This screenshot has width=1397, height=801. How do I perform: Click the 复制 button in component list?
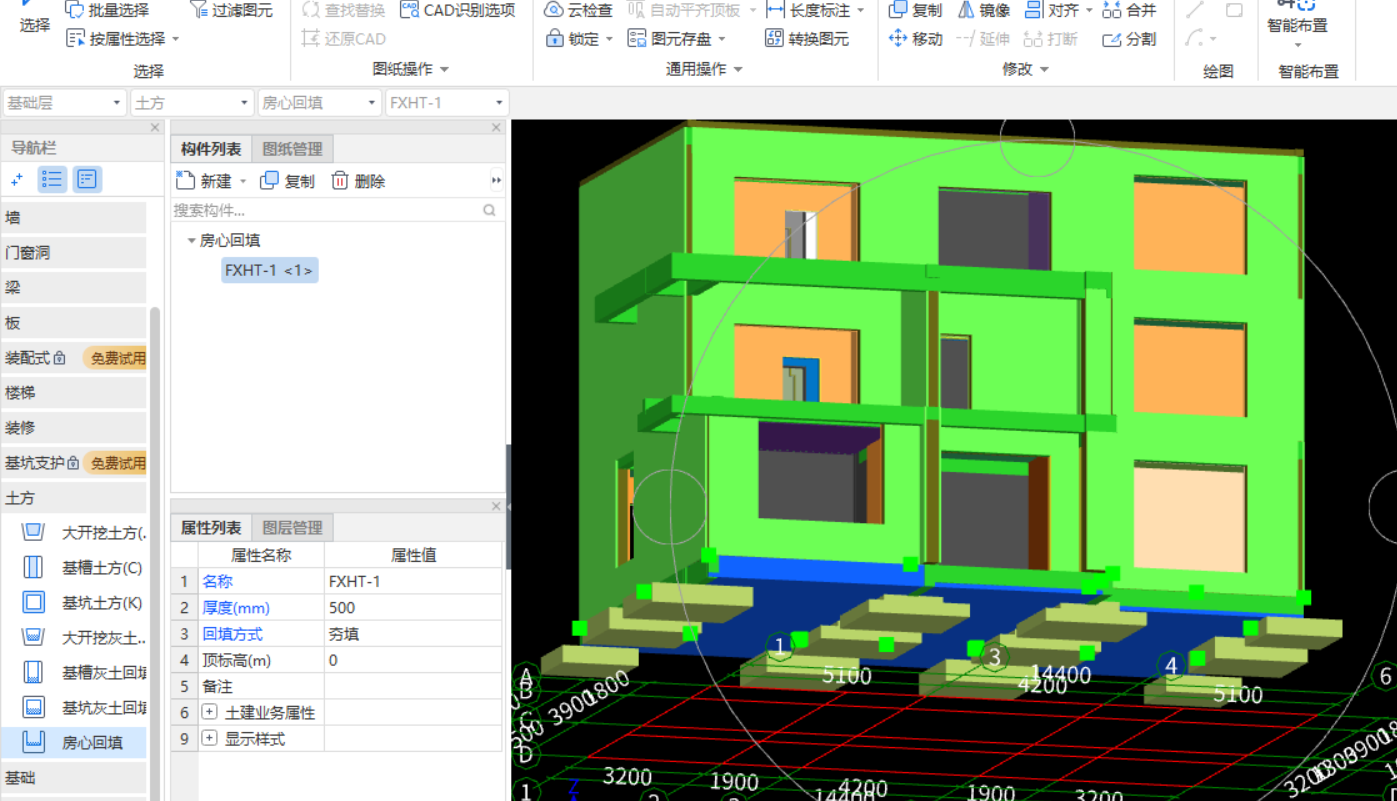click(x=287, y=181)
